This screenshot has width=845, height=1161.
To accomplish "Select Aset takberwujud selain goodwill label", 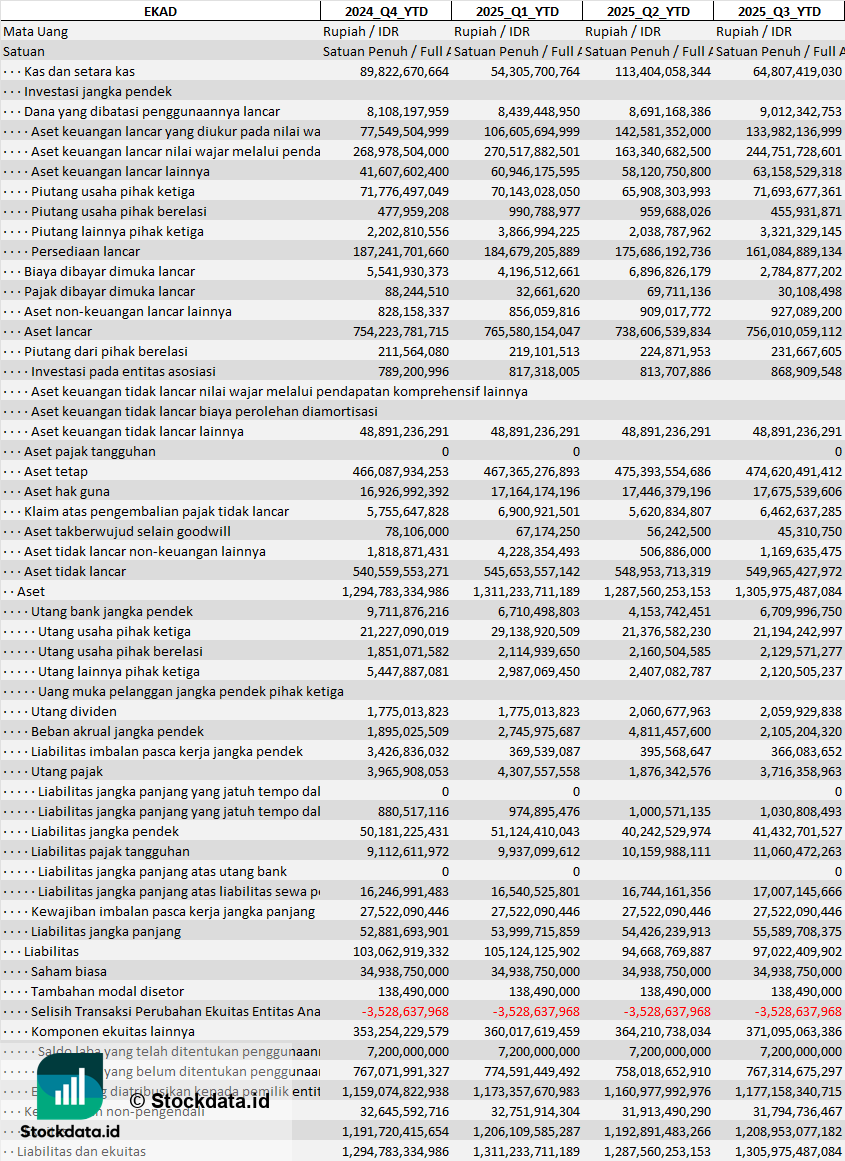I will 127,531.
